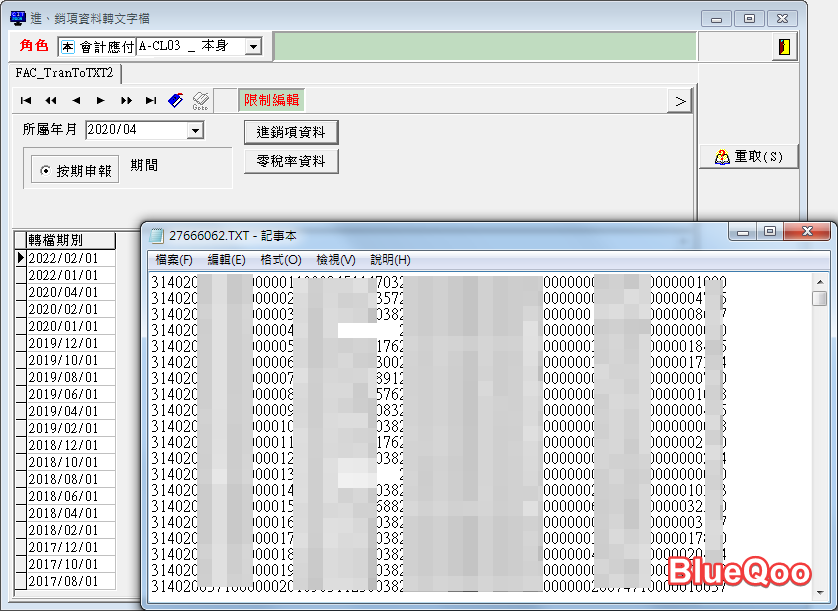Toggle the 本 box beside 會計應付
The width and height of the screenshot is (838, 611).
[x=68, y=47]
